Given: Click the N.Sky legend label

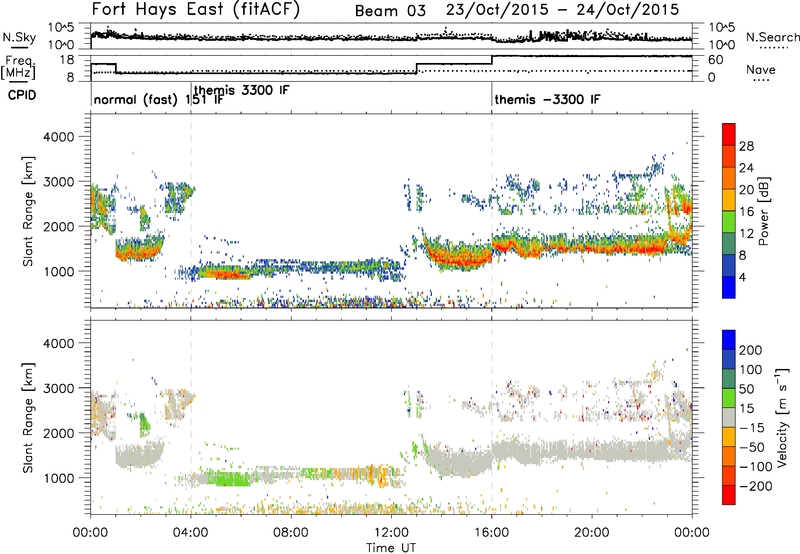Looking at the screenshot, I should pyautogui.click(x=19, y=37).
